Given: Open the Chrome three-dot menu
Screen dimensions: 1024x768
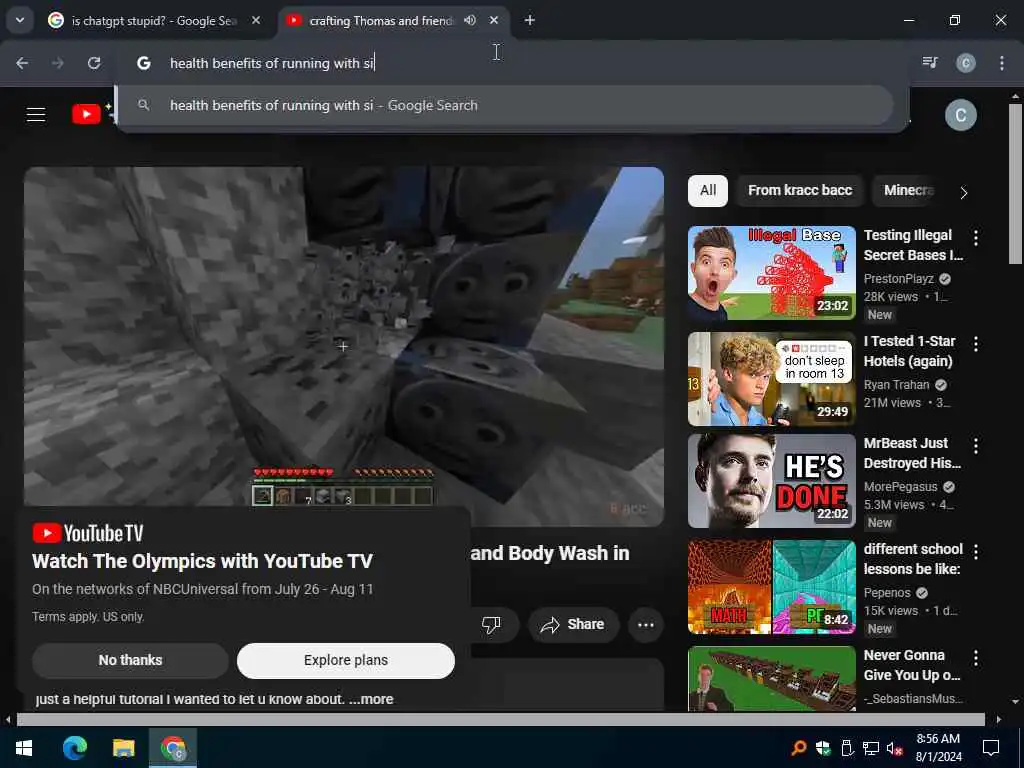Looking at the screenshot, I should [x=1001, y=63].
